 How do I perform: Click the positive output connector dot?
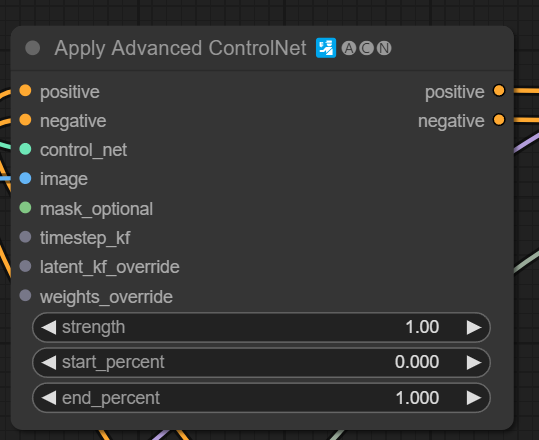click(x=499, y=91)
